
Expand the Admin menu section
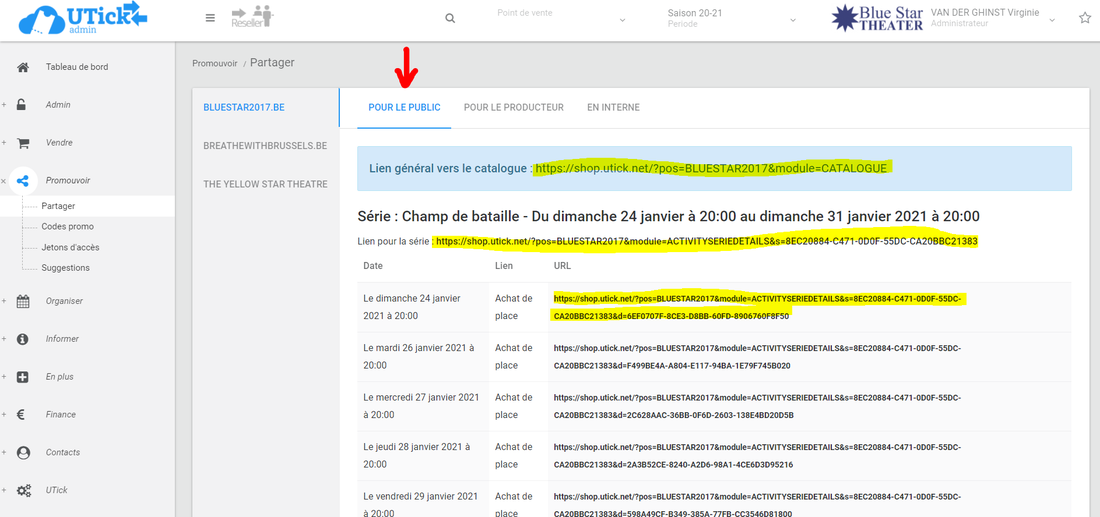point(58,105)
